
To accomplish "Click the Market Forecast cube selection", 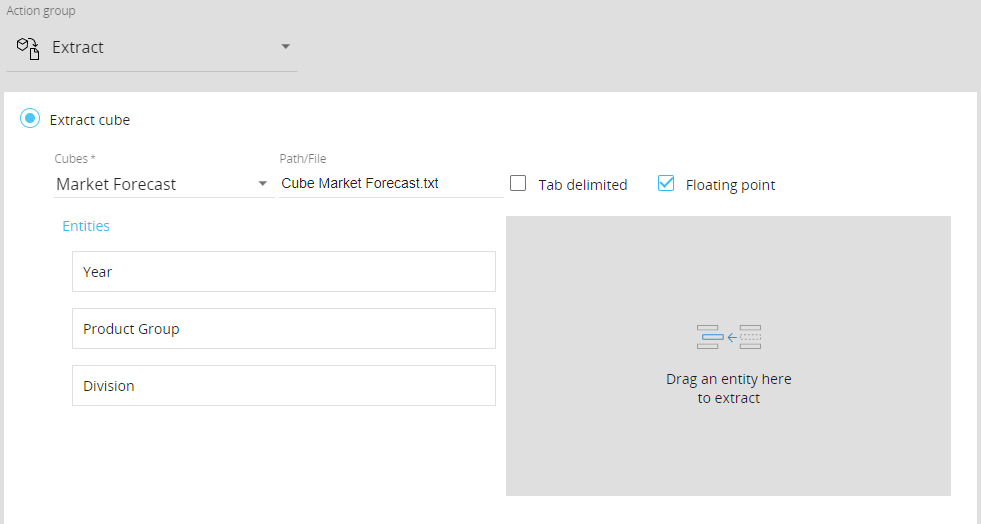I will [116, 184].
